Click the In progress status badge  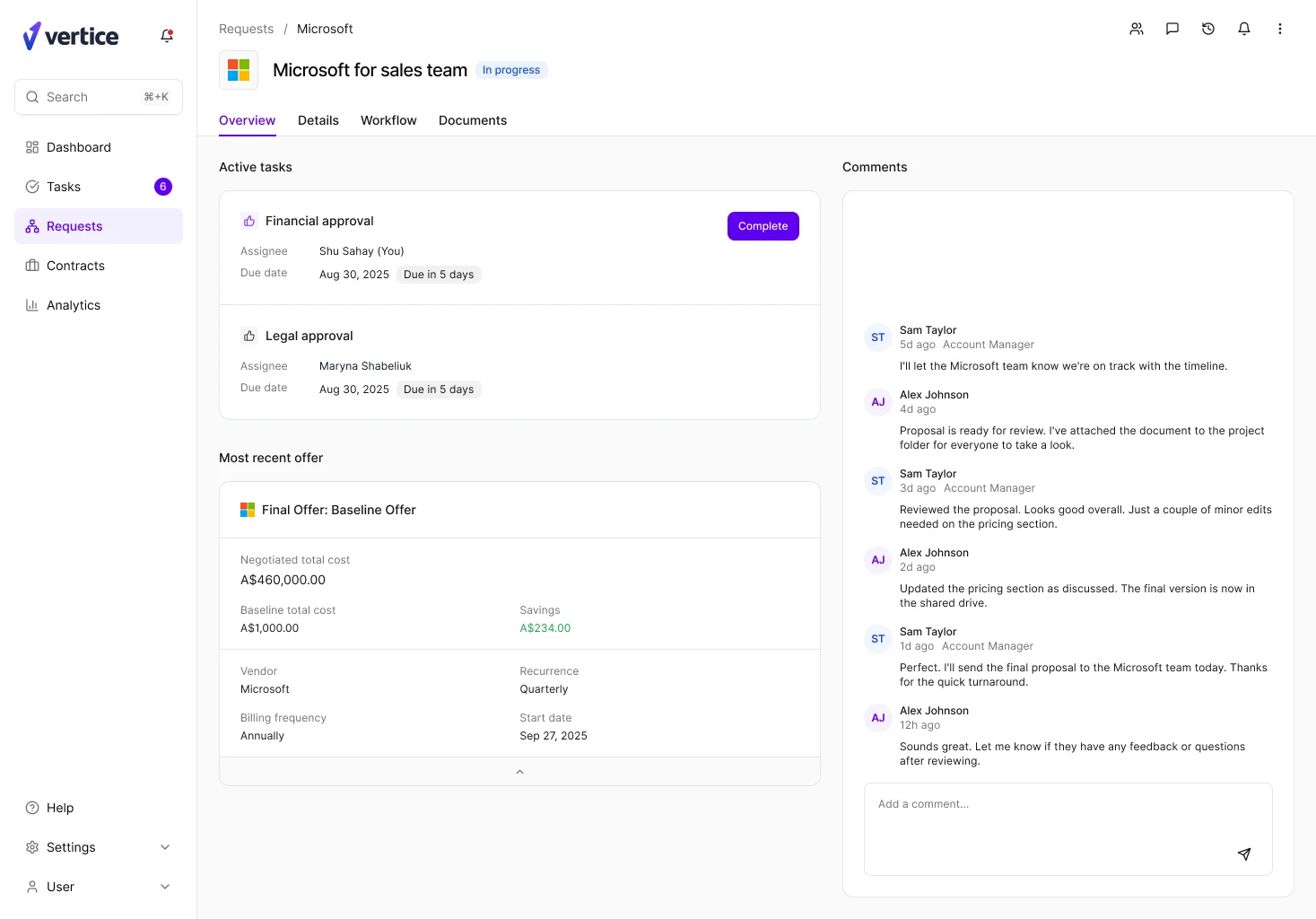[511, 70]
